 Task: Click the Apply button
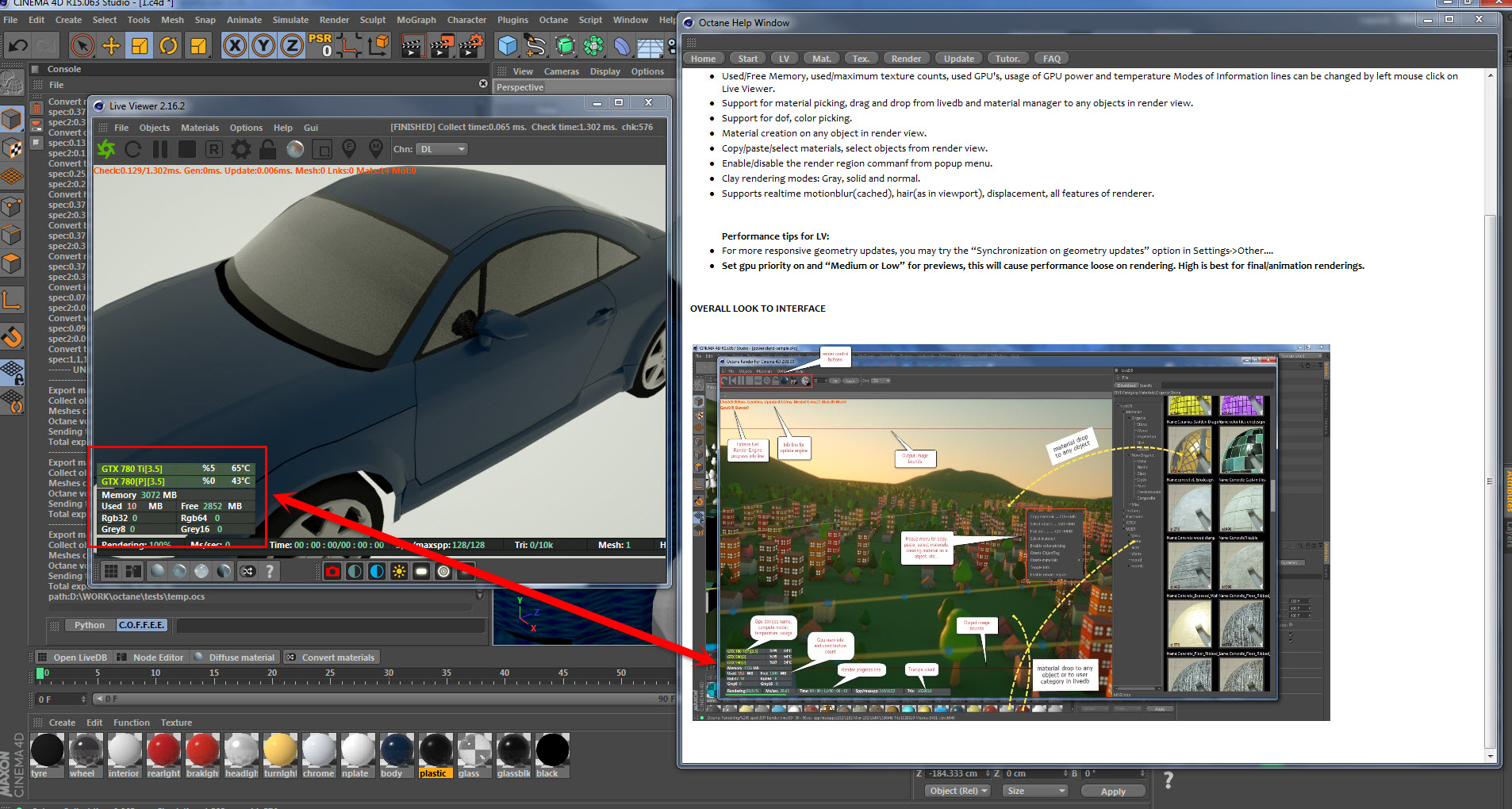pyautogui.click(x=1112, y=792)
